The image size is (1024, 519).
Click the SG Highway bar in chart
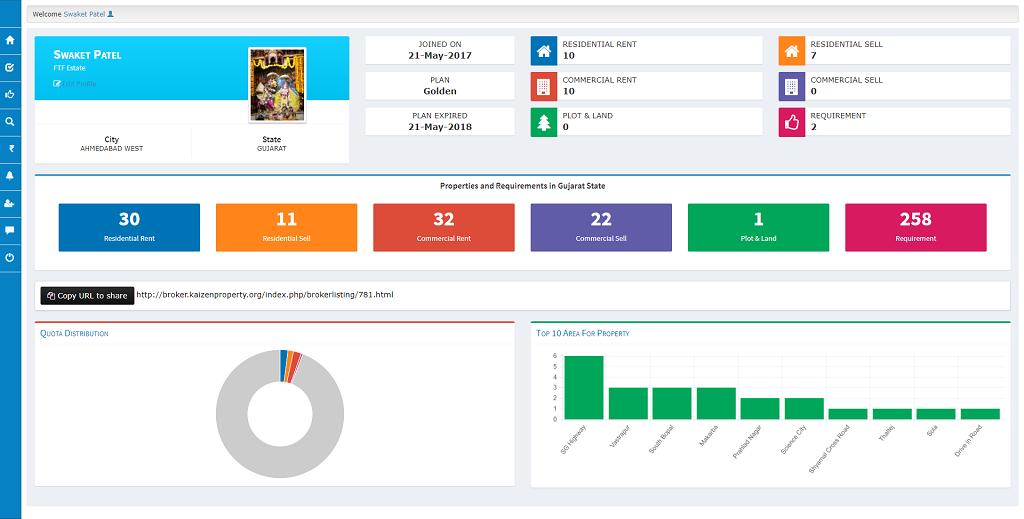pos(584,388)
